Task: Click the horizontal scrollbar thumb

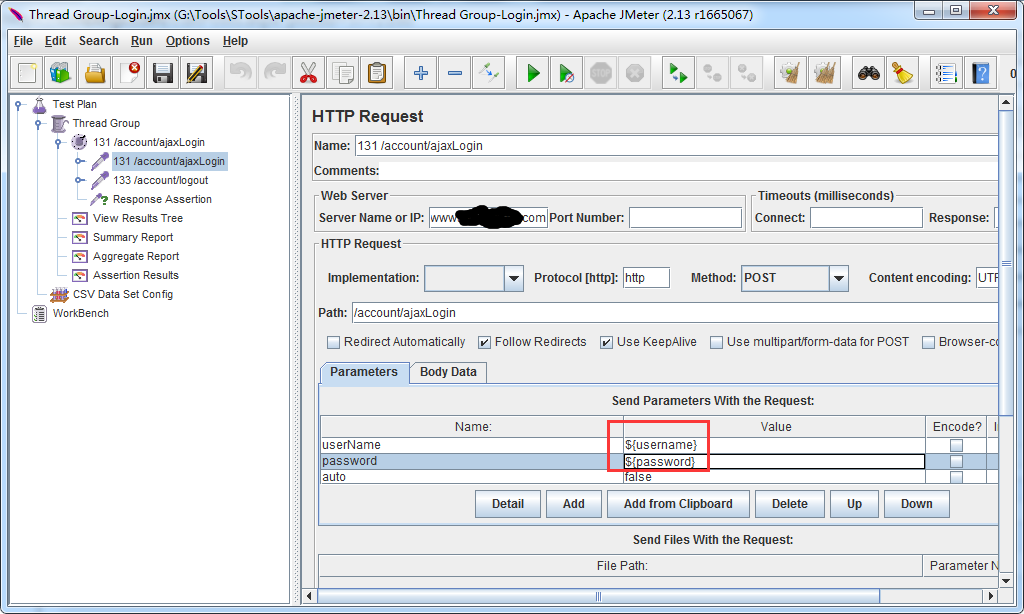Action: click(x=598, y=596)
